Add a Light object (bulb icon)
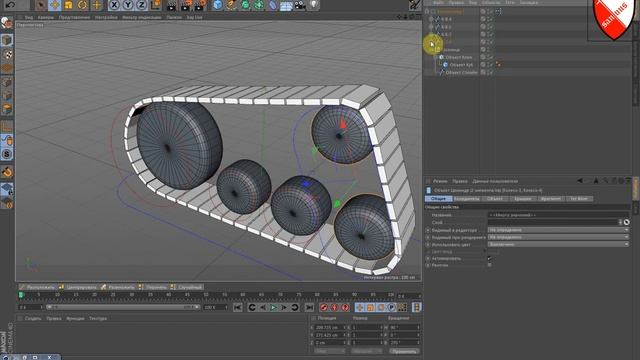Viewport: 640px width, 360px height. [x=313, y=5]
